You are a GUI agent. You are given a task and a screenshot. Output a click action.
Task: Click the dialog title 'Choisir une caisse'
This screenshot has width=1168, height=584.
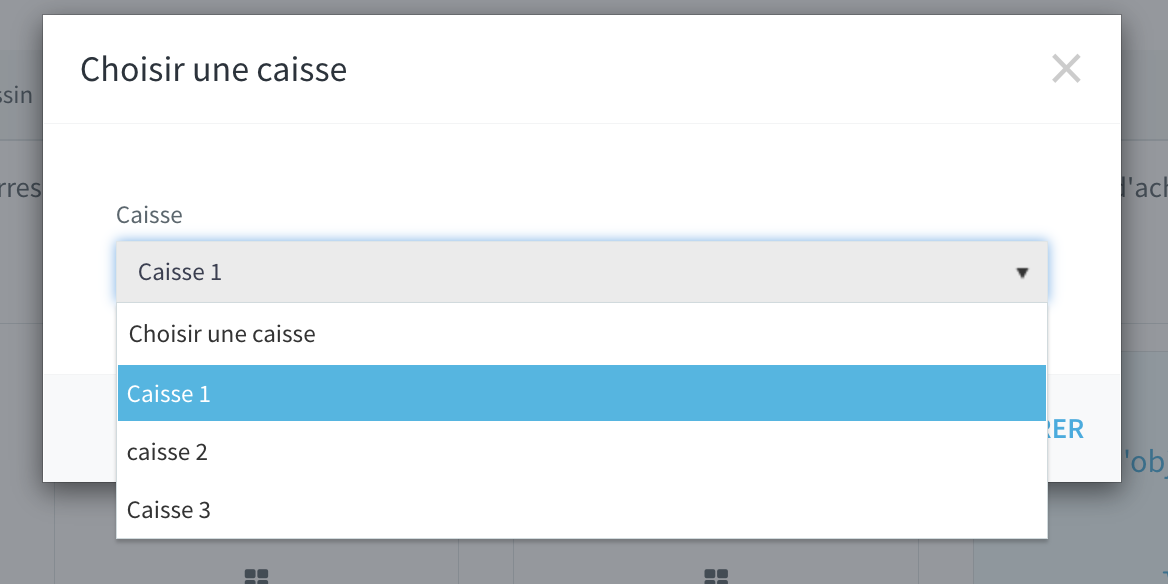[x=213, y=69]
